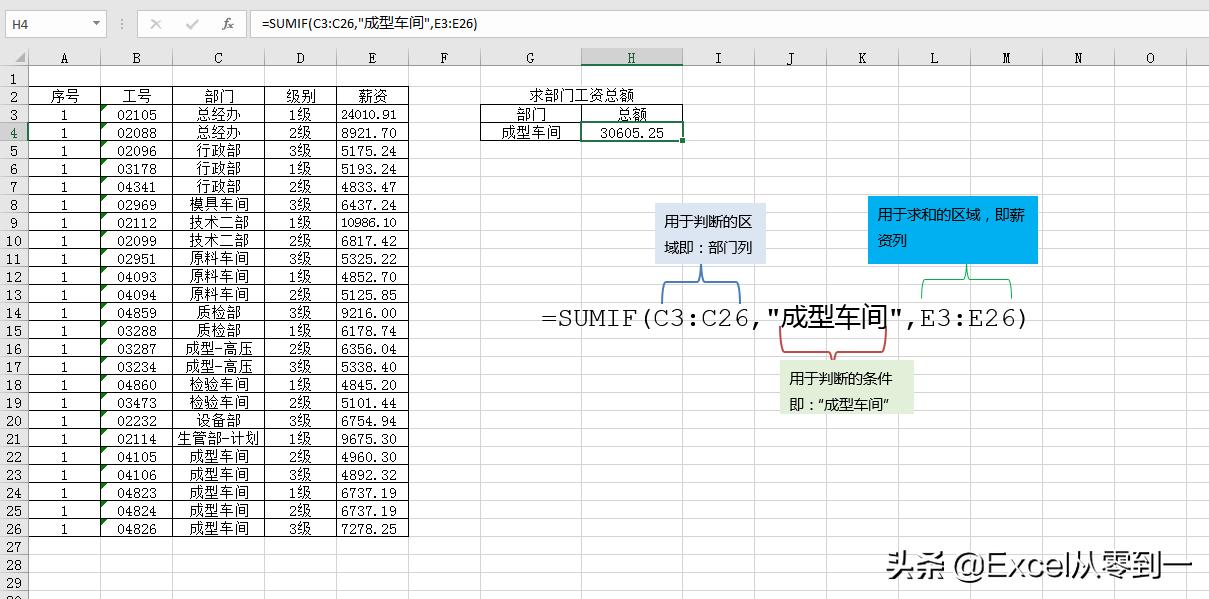Select cell G4 labeled 成型车间
The height and width of the screenshot is (599, 1209).
(530, 132)
